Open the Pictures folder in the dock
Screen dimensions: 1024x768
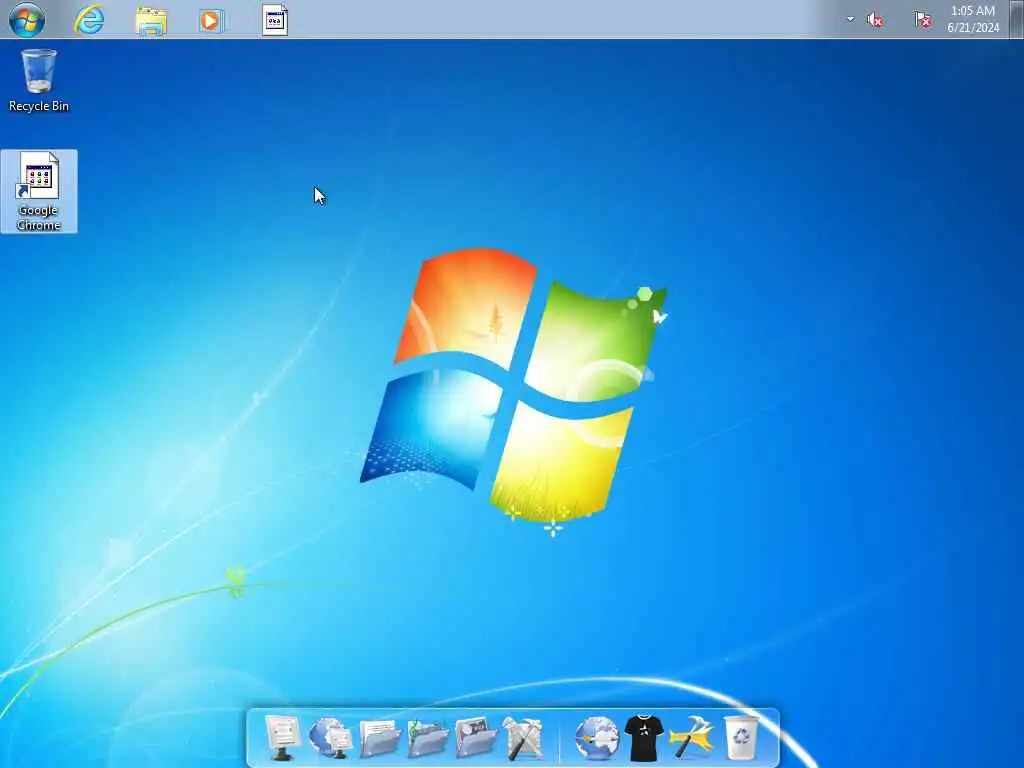pyautogui.click(x=475, y=738)
